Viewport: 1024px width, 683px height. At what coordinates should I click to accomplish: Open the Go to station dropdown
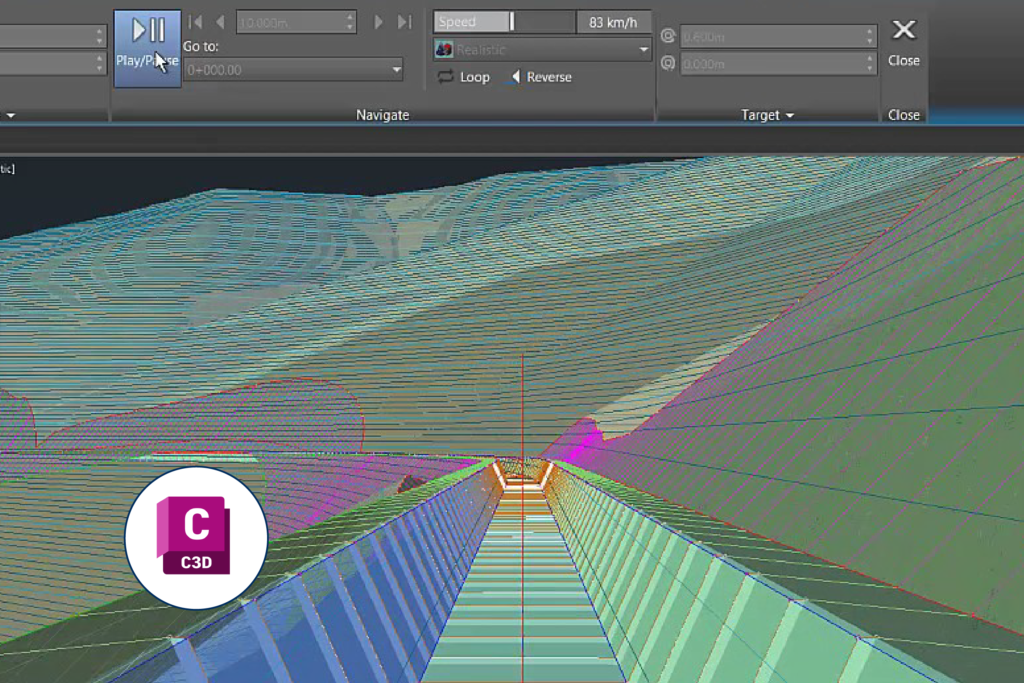pyautogui.click(x=396, y=70)
